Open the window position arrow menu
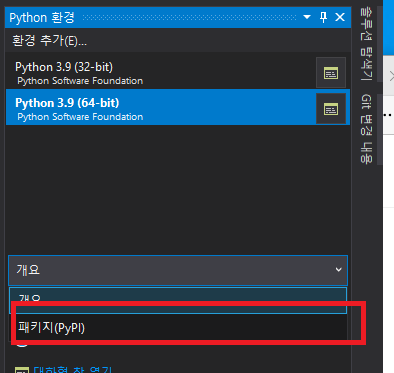 [x=307, y=17]
